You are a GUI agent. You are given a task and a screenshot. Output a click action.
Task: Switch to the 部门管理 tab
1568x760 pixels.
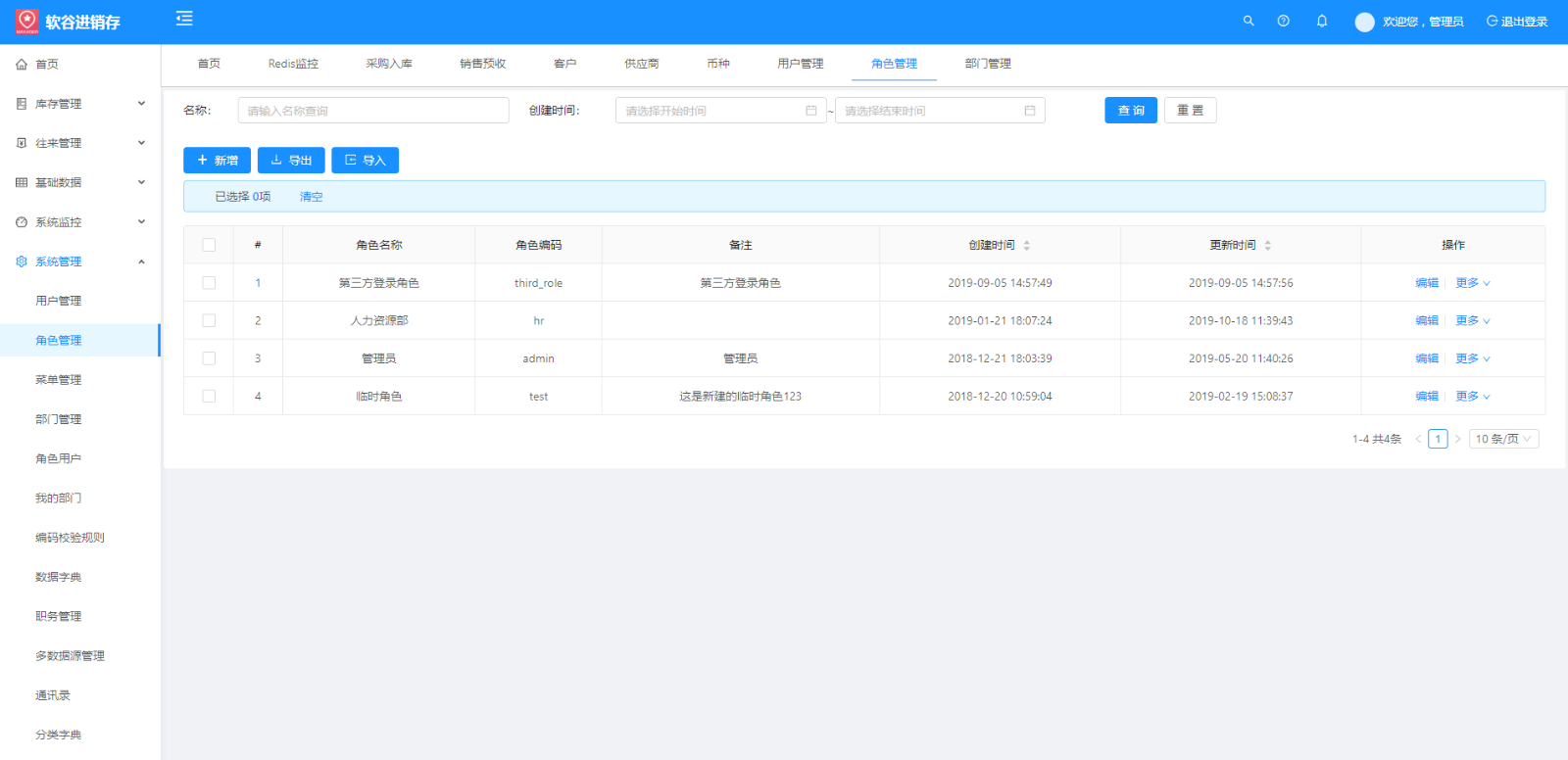(x=988, y=64)
